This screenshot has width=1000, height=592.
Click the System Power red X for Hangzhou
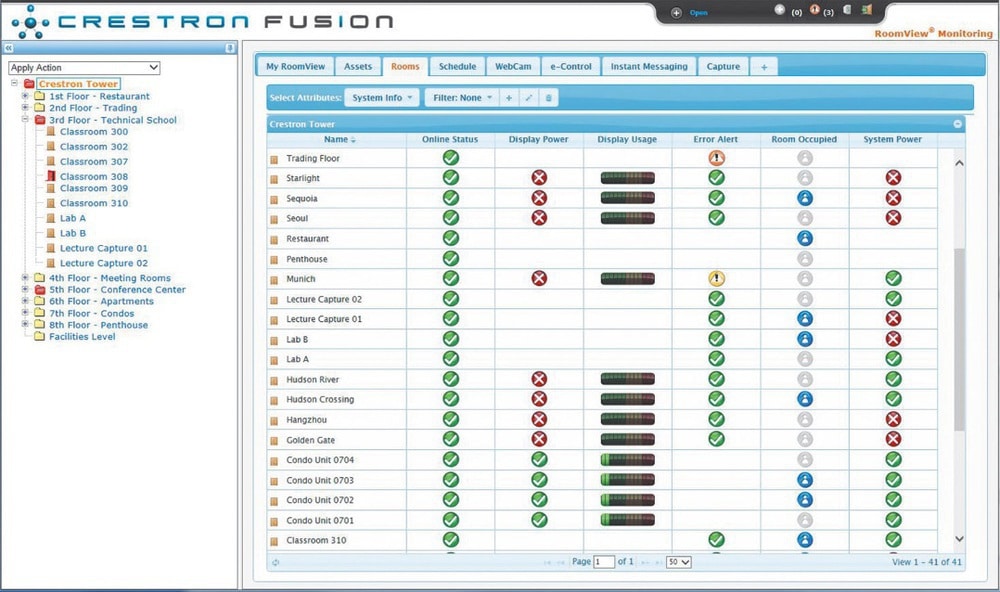click(893, 419)
